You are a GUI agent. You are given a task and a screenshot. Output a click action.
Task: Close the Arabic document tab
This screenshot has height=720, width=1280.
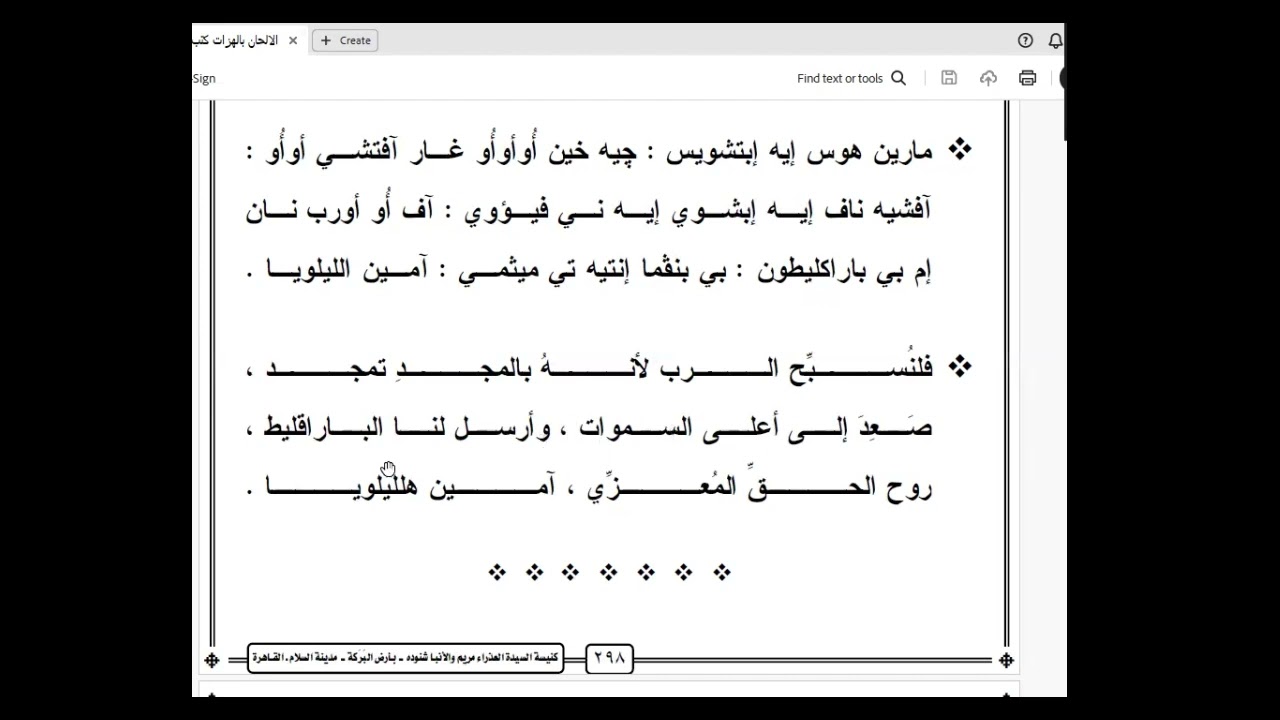click(x=293, y=40)
